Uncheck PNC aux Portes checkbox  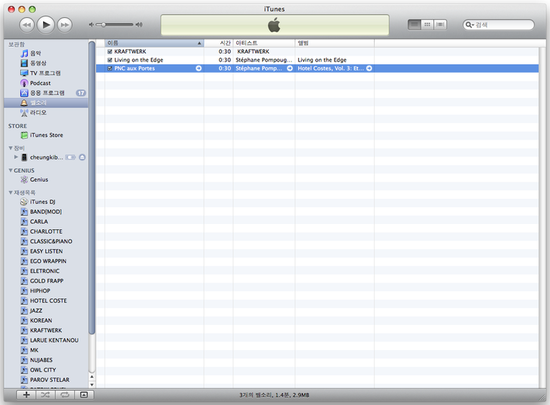pyautogui.click(x=110, y=68)
